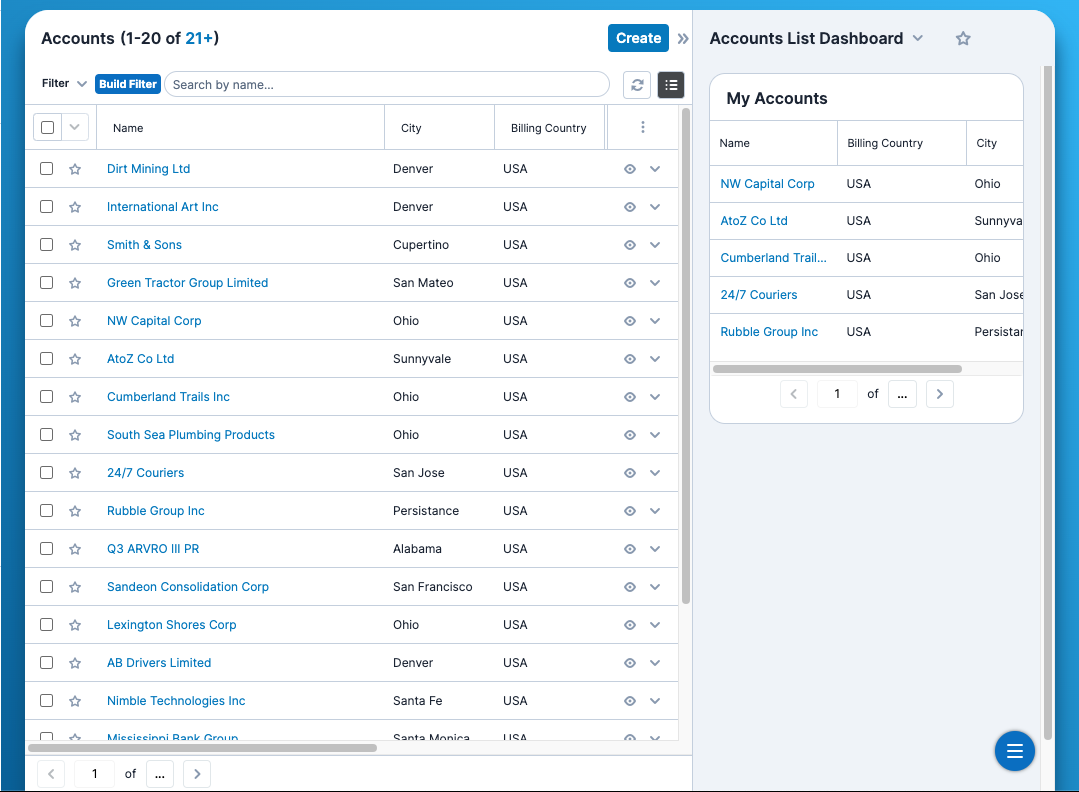Star the Accounts List Dashboard

[x=963, y=38]
